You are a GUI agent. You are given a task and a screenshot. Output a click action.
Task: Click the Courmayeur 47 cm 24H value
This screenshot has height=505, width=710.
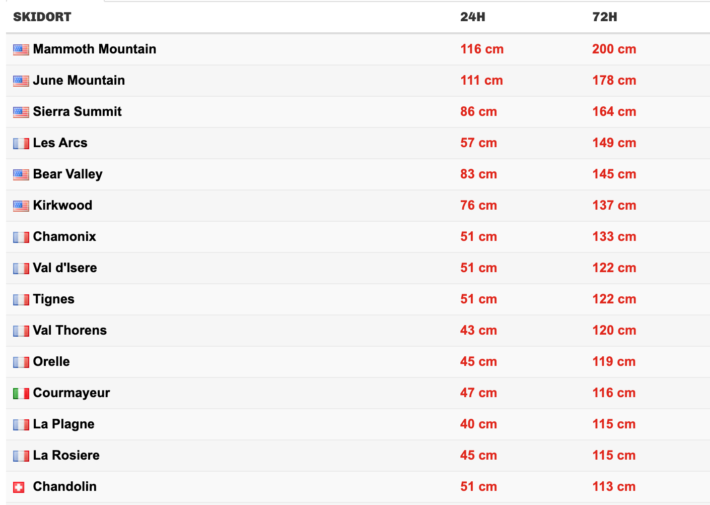(x=478, y=393)
